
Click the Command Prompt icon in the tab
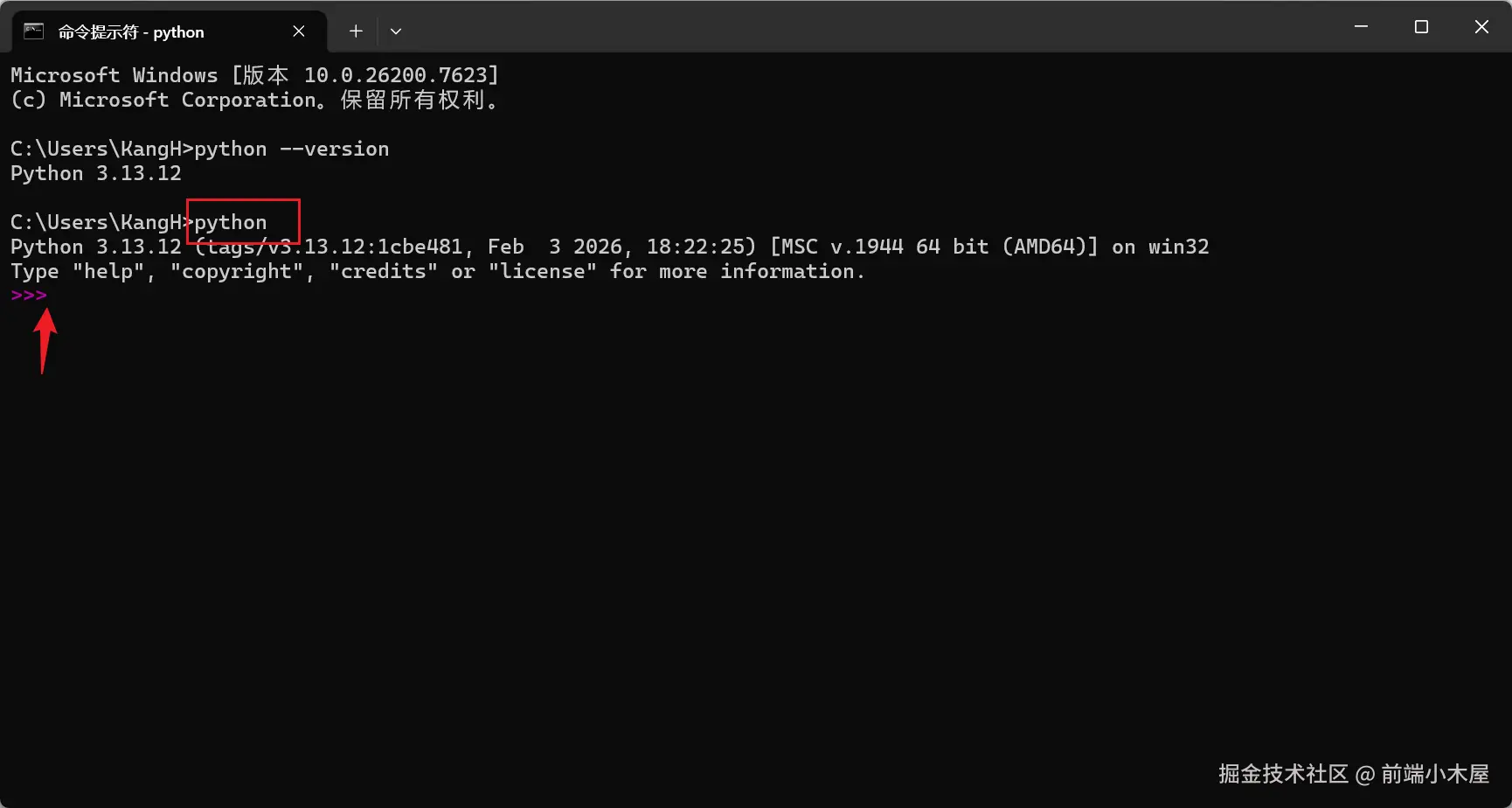(x=33, y=31)
